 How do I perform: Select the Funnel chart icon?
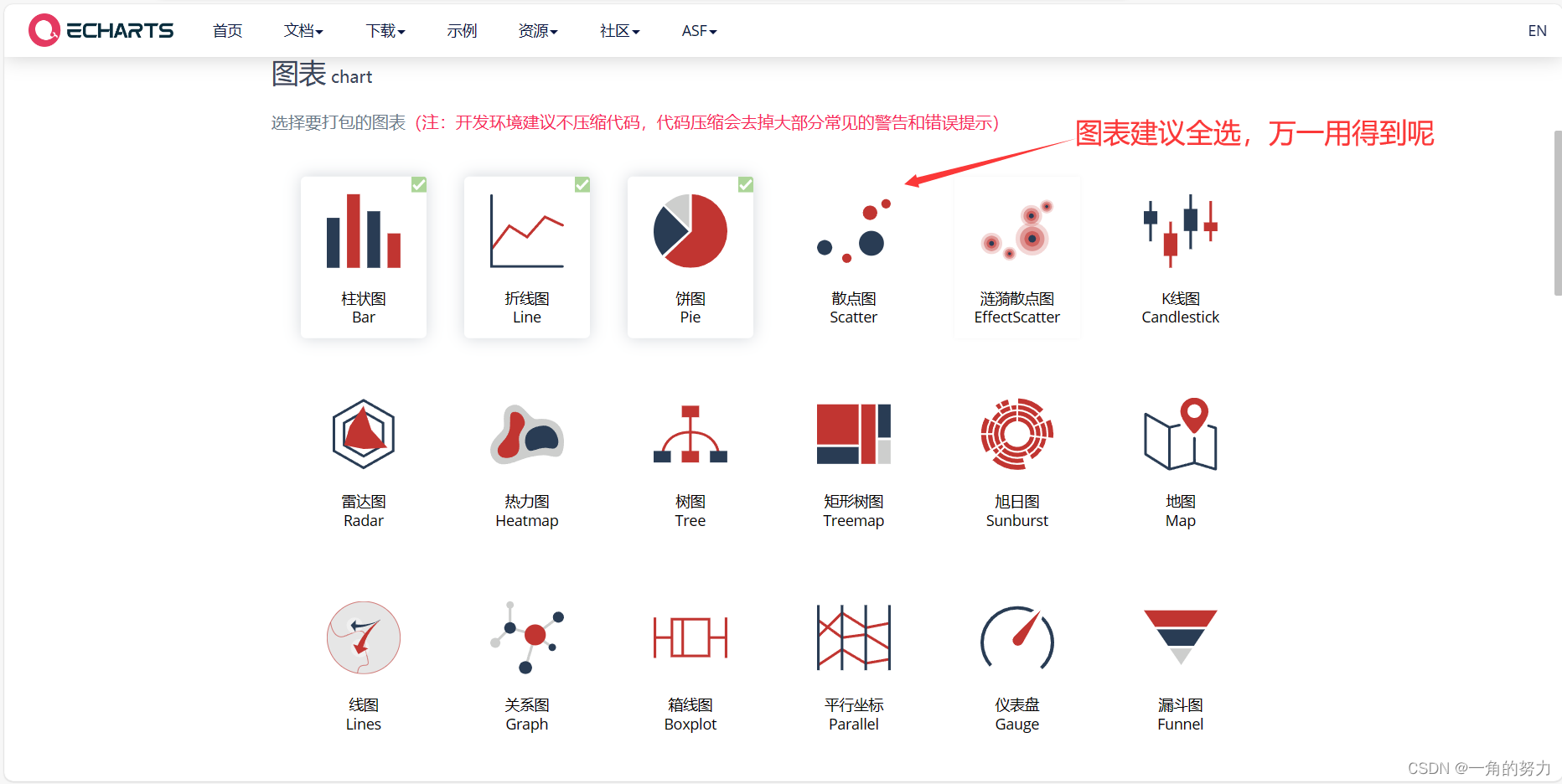(1180, 638)
